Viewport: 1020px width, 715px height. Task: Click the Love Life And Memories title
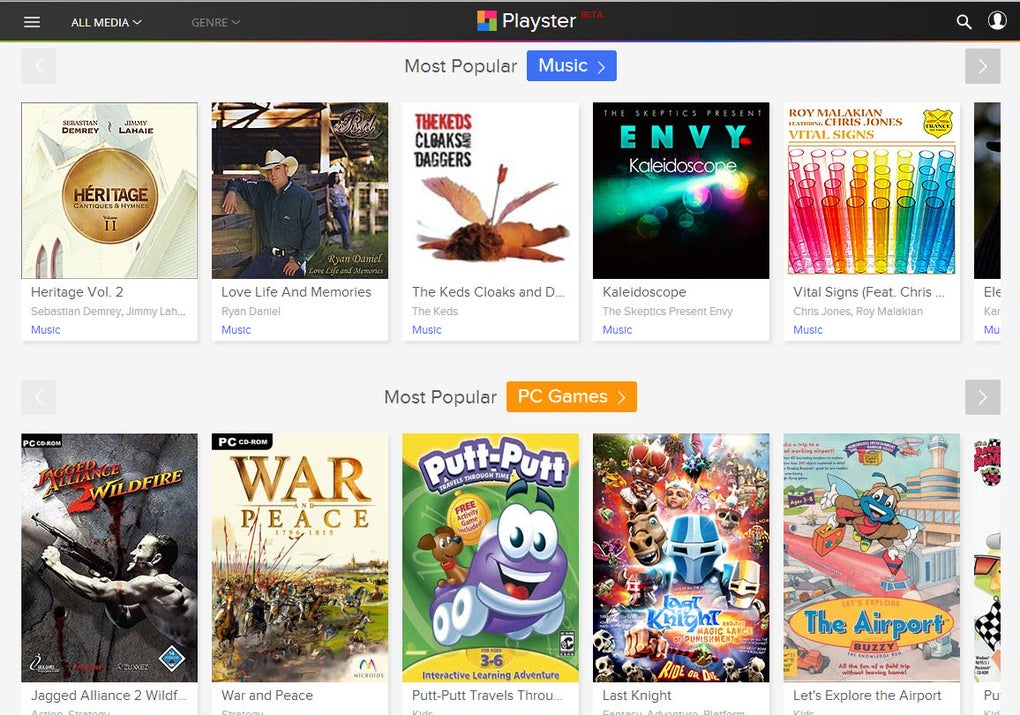click(x=296, y=292)
